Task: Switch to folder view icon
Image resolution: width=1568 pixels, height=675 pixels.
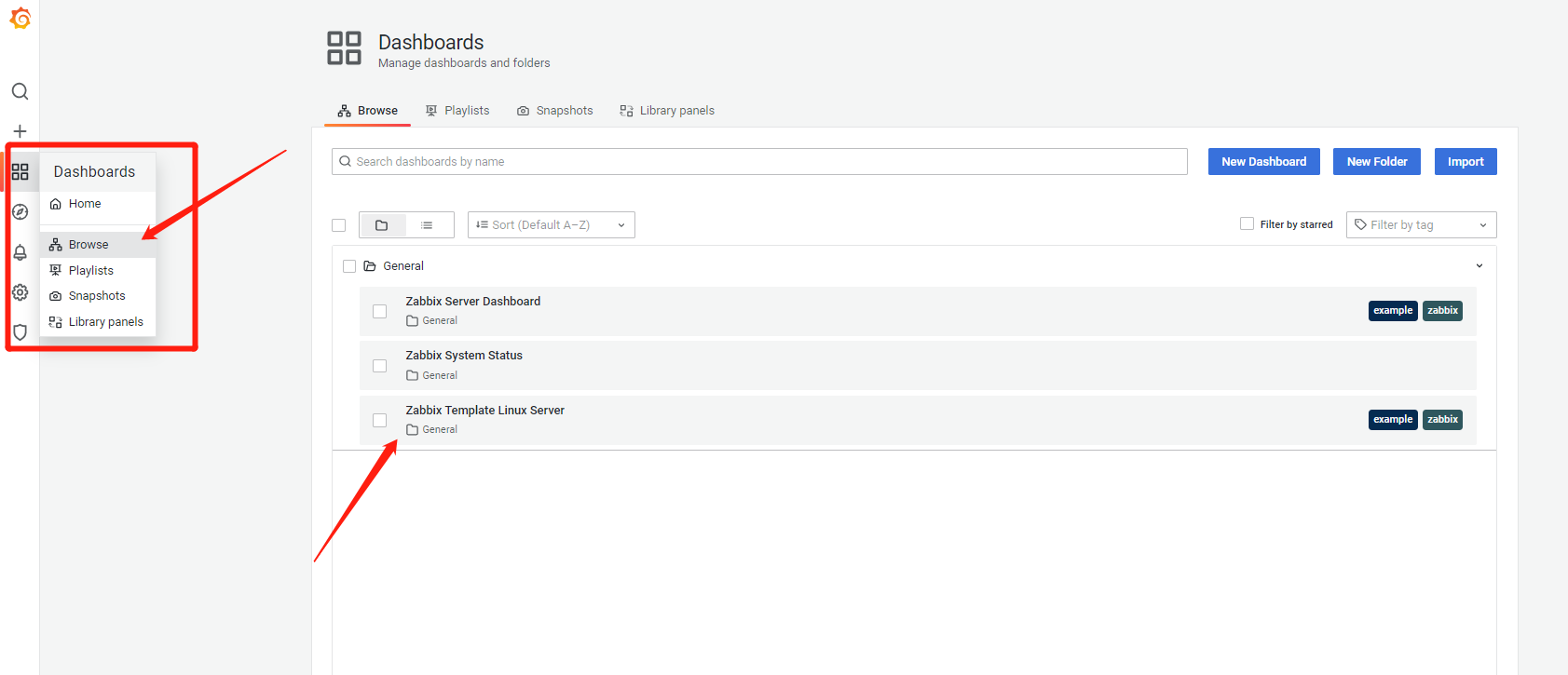Action: pyautogui.click(x=381, y=225)
